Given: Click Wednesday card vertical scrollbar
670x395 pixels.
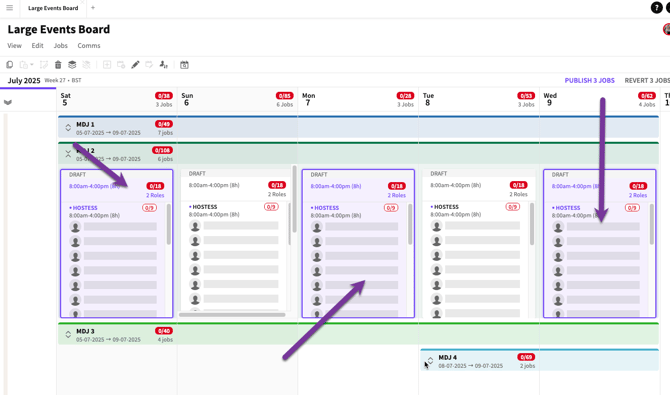Looking at the screenshot, I should (x=652, y=224).
